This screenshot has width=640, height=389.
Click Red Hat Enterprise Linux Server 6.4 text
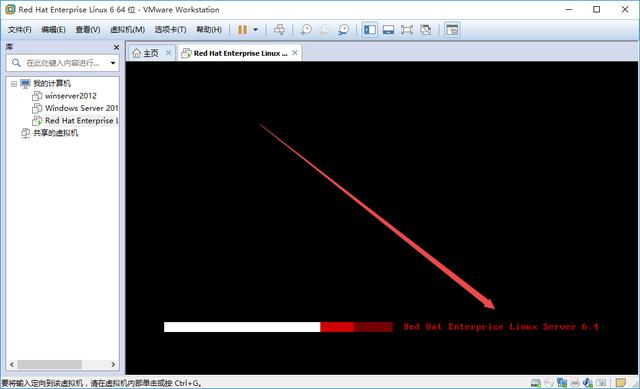[501, 326]
